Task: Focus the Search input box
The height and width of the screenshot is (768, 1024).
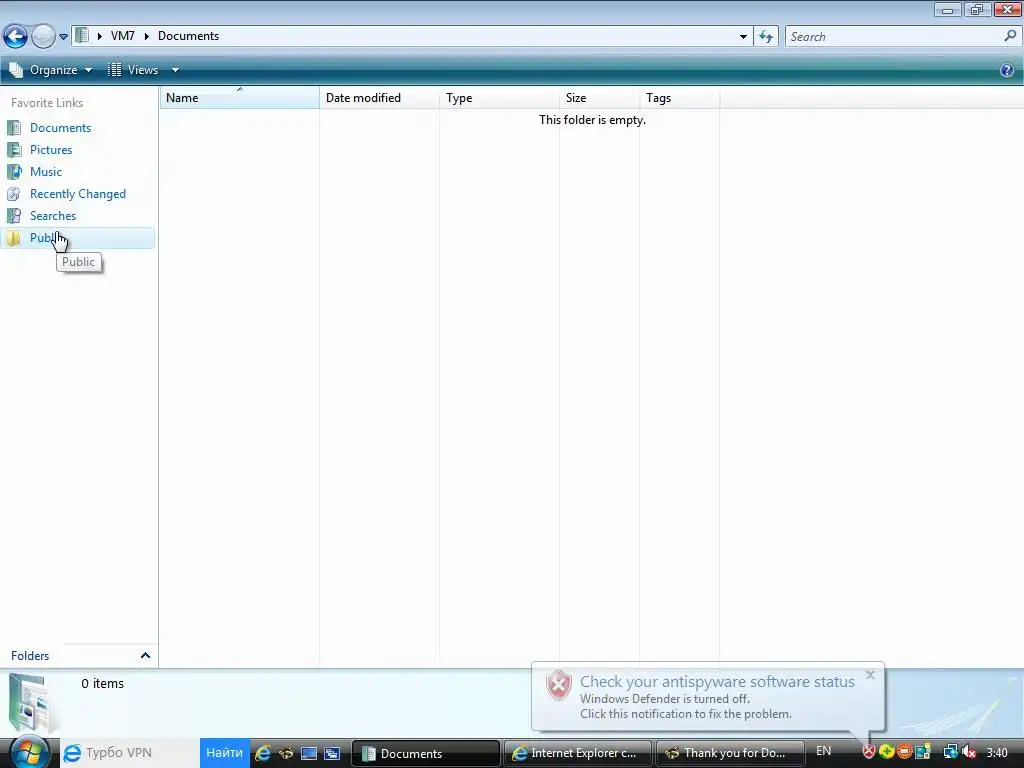Action: (x=895, y=37)
